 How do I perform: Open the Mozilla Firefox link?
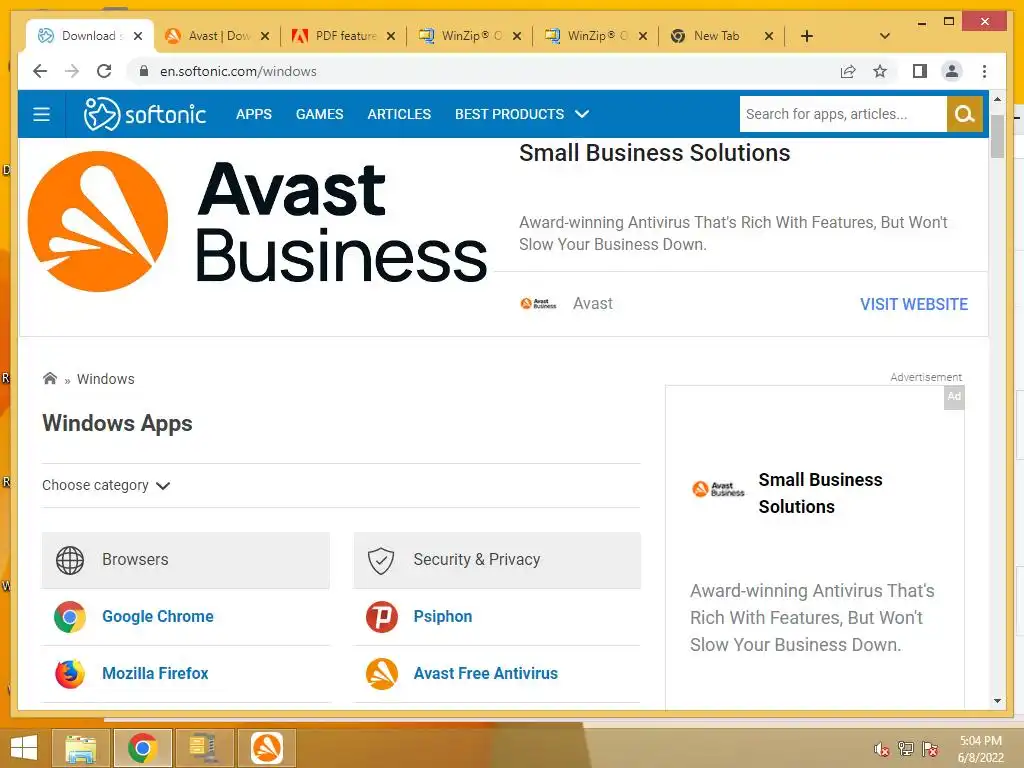point(155,673)
